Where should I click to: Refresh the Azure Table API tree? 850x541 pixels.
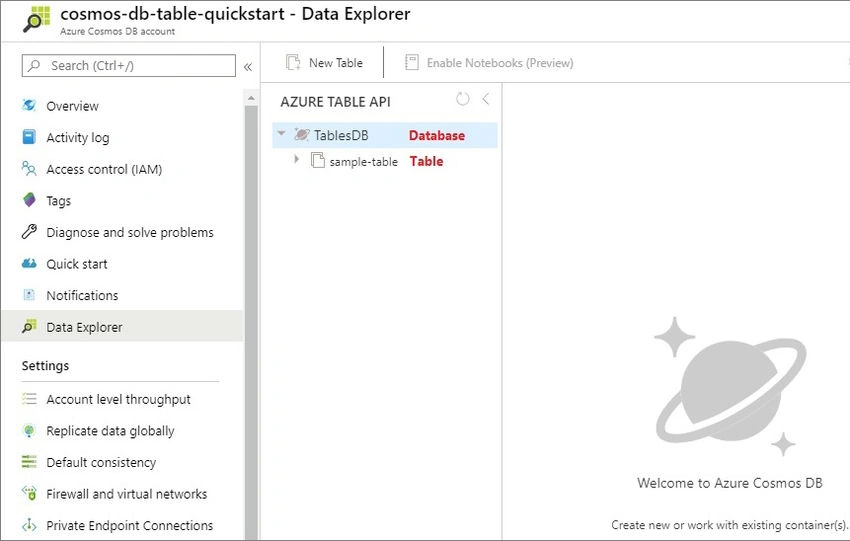(x=462, y=99)
